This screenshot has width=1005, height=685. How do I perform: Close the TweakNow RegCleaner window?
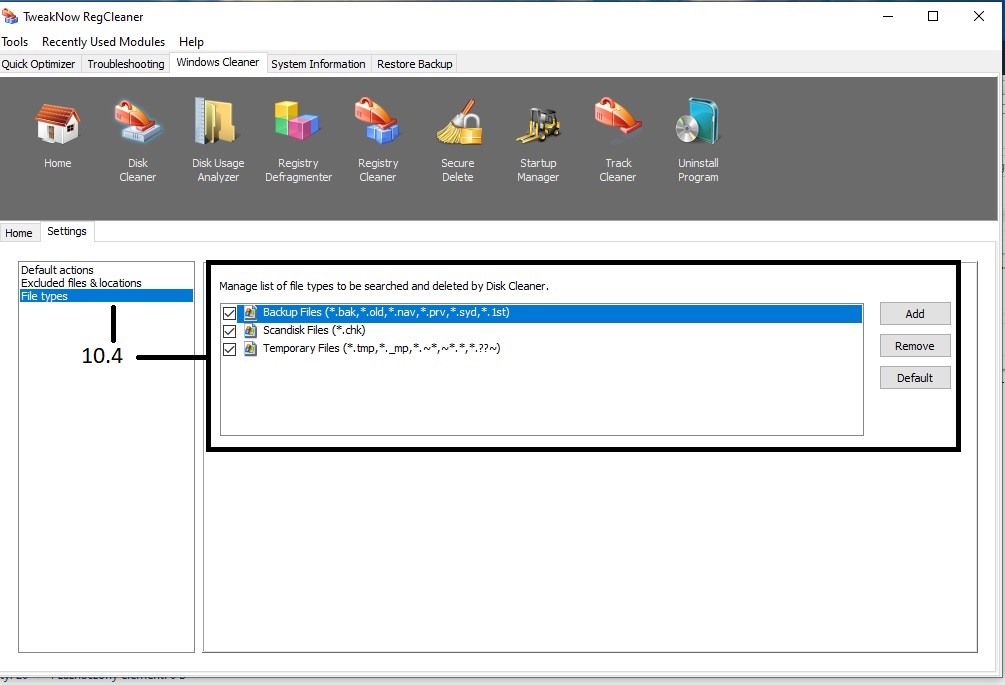[x=979, y=16]
